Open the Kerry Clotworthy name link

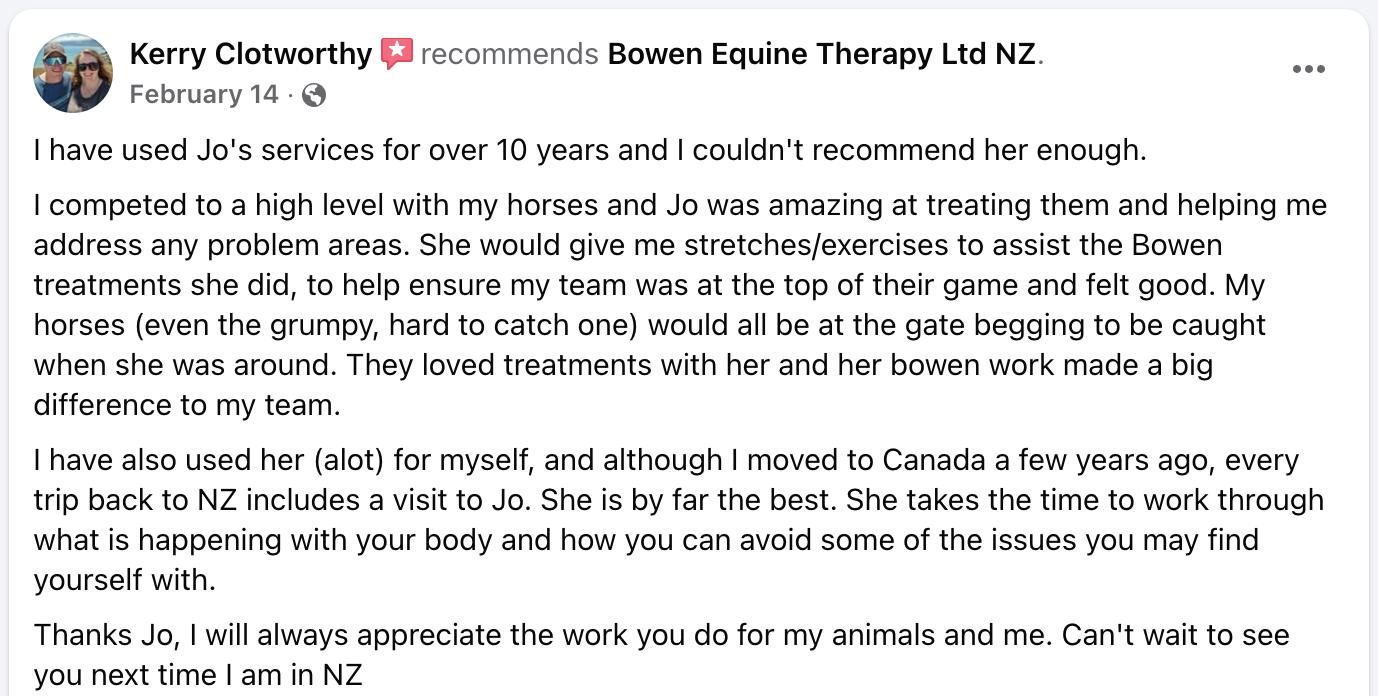coord(250,53)
